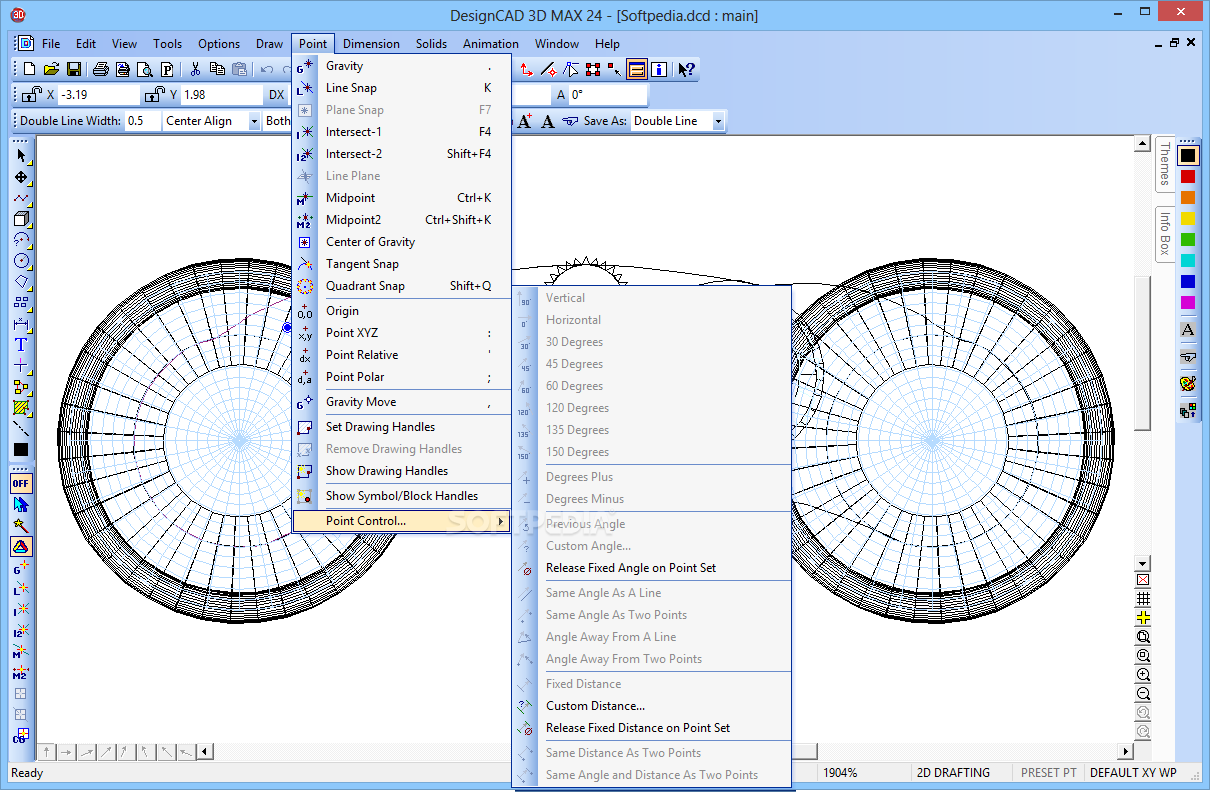Click the Line Snap 'L' icon in left toolbar
This screenshot has height=792, width=1210.
tap(21, 589)
